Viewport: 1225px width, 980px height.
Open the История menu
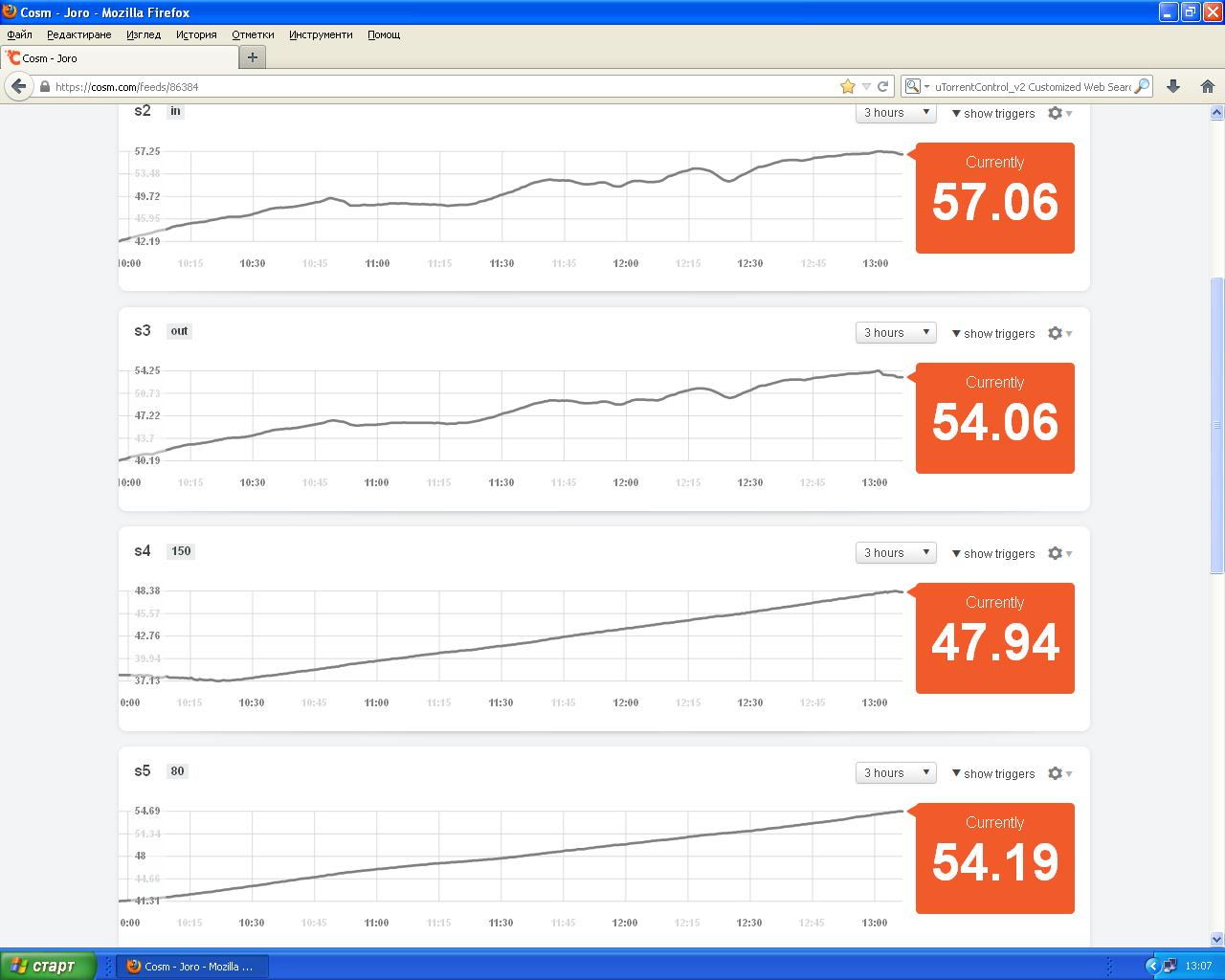pos(196,34)
